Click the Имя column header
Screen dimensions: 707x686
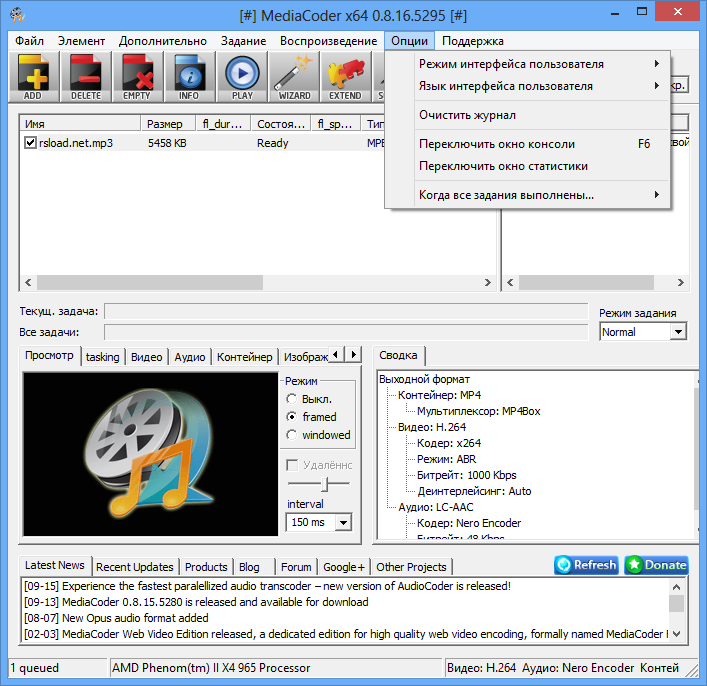point(80,124)
